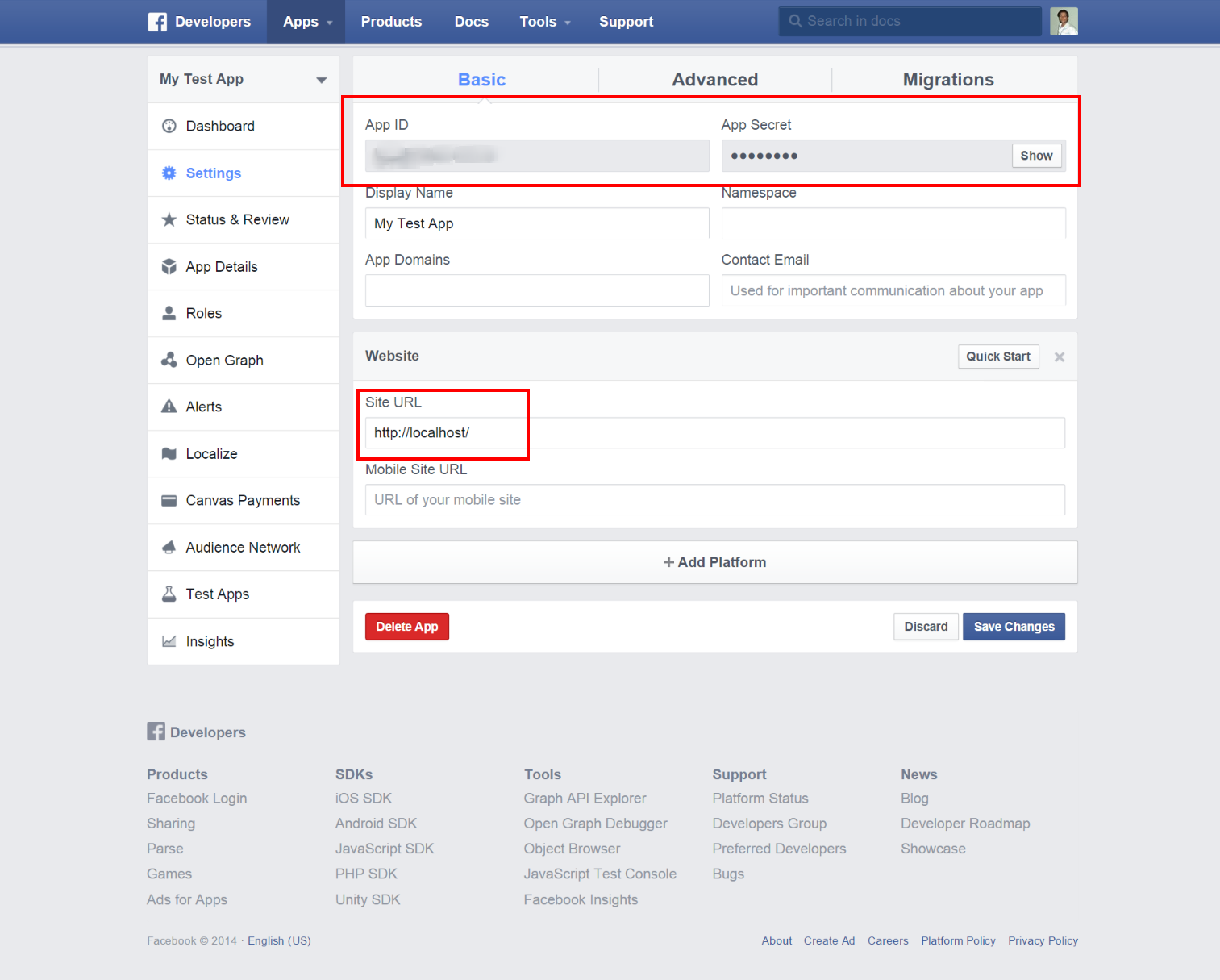Open the Products menu

[391, 22]
